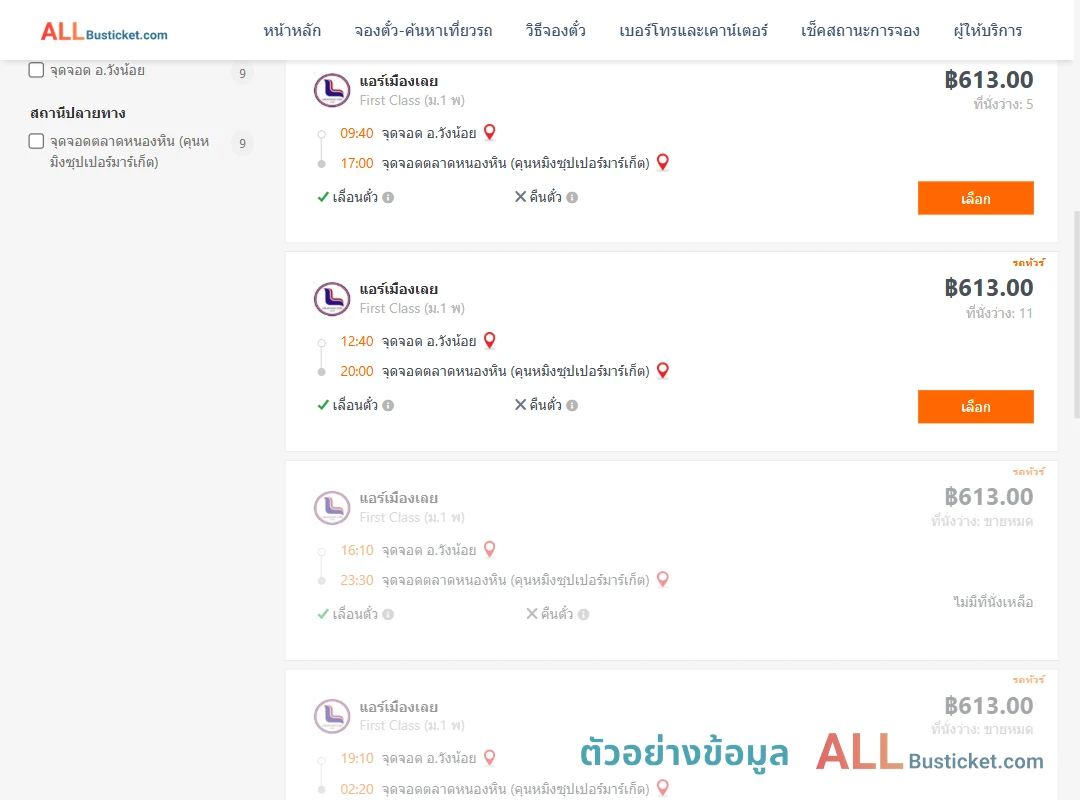Click operator logo on the 16:10 trip
The image size is (1080, 800).
pos(332,507)
